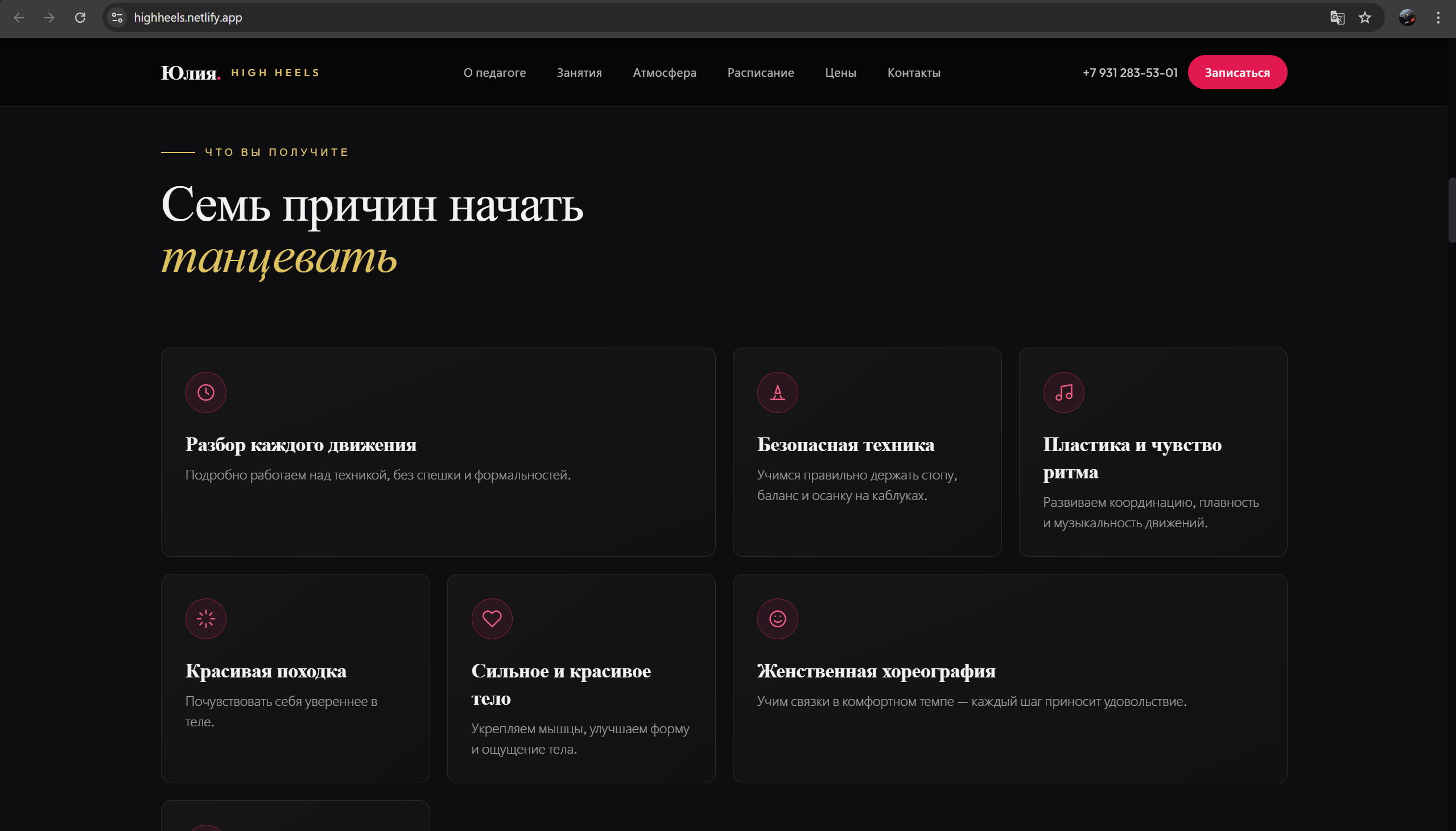Click the Сильное и красивое тело title
This screenshot has width=1456, height=831.
[x=560, y=684]
